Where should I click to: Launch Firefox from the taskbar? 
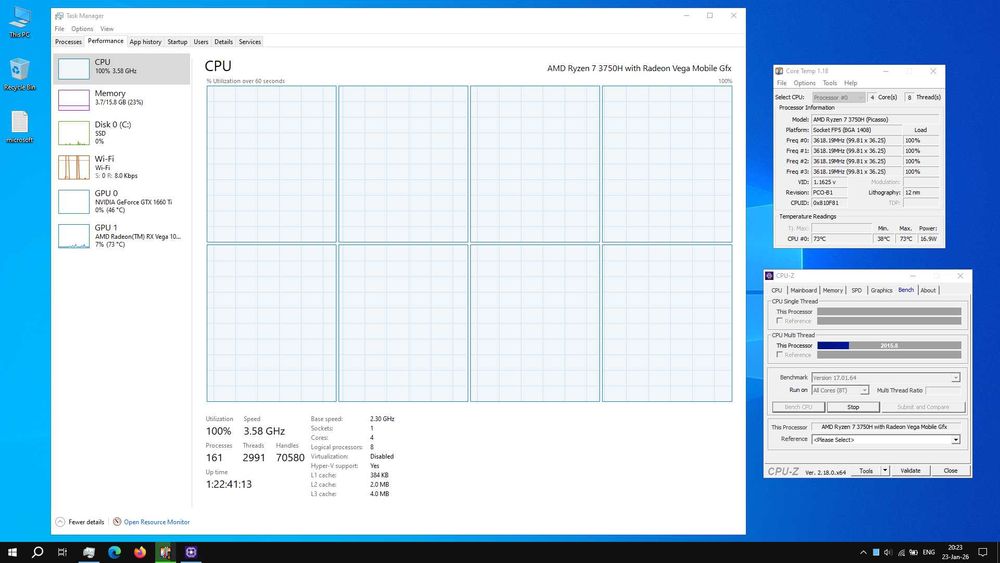(140, 552)
